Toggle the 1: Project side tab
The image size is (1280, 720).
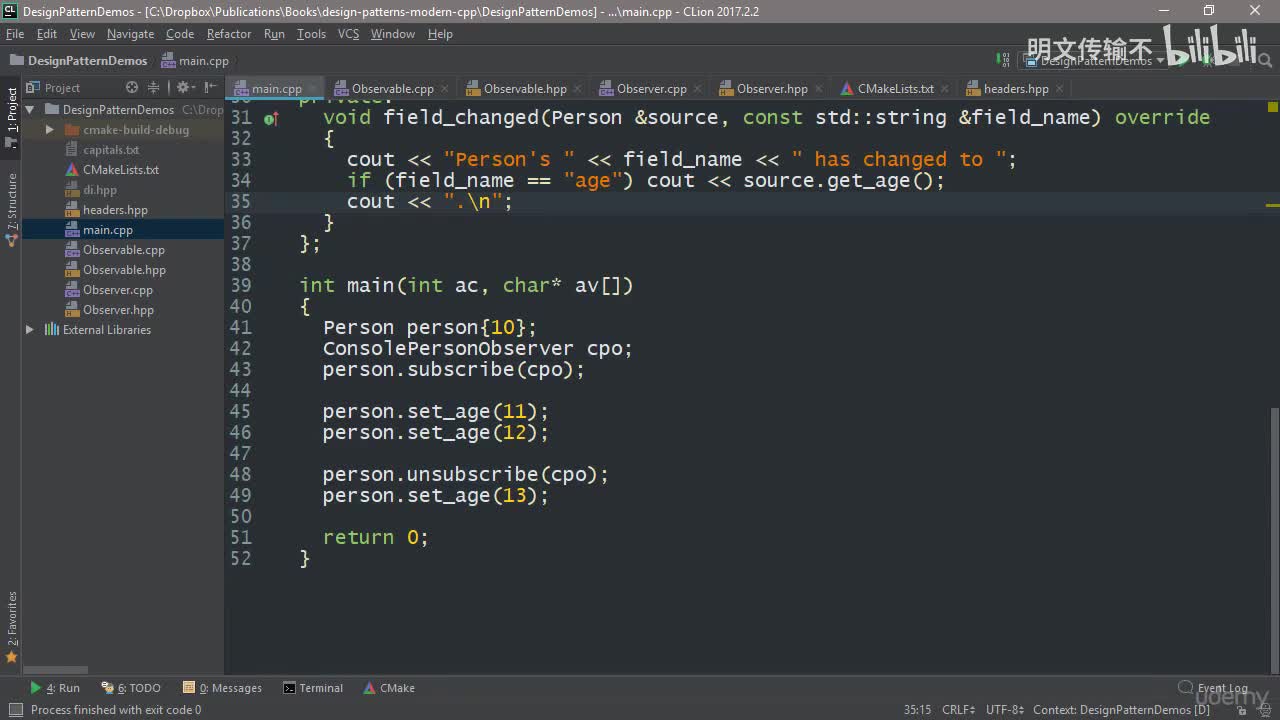coord(12,117)
